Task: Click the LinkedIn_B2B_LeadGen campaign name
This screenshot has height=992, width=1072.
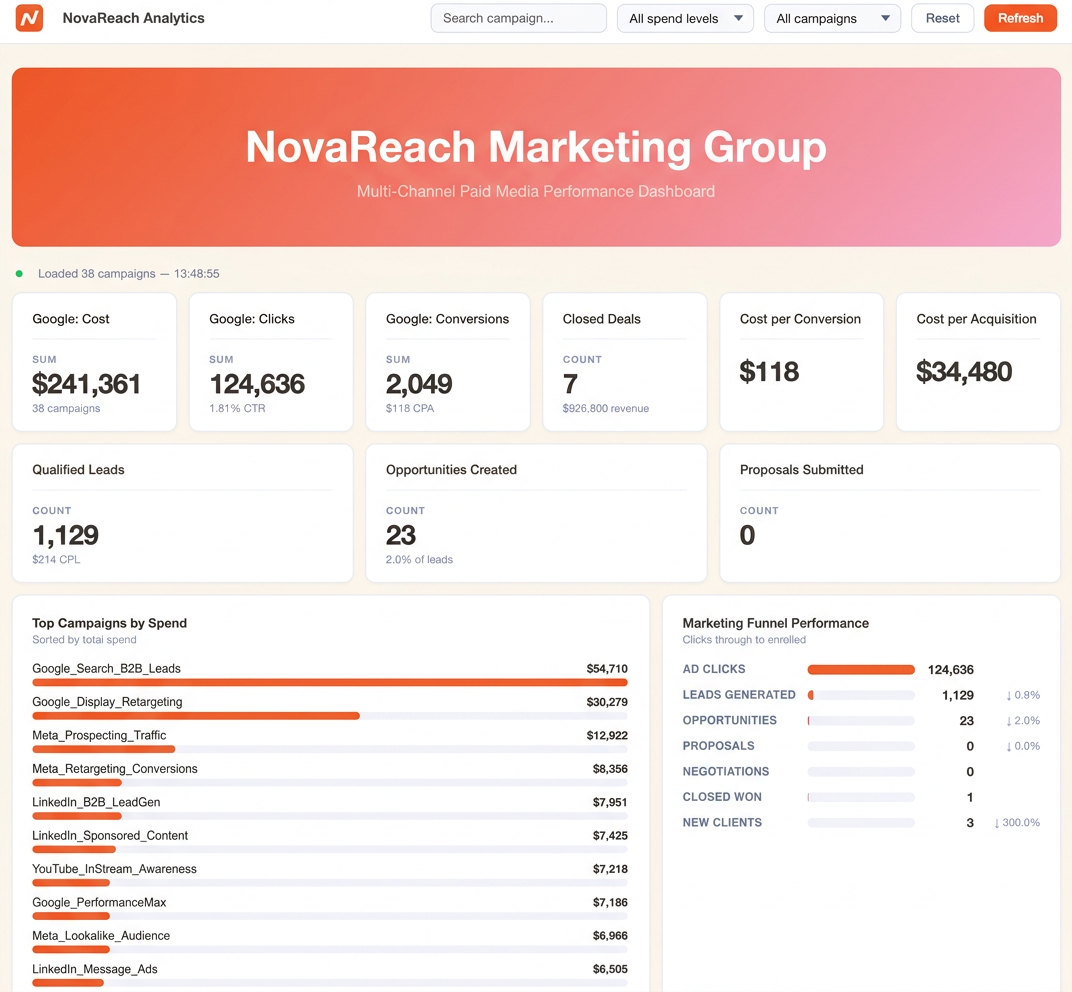Action: click(x=96, y=802)
